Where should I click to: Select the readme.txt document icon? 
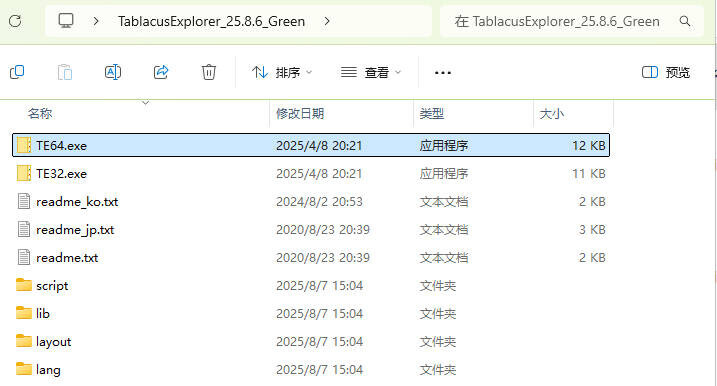click(x=24, y=257)
